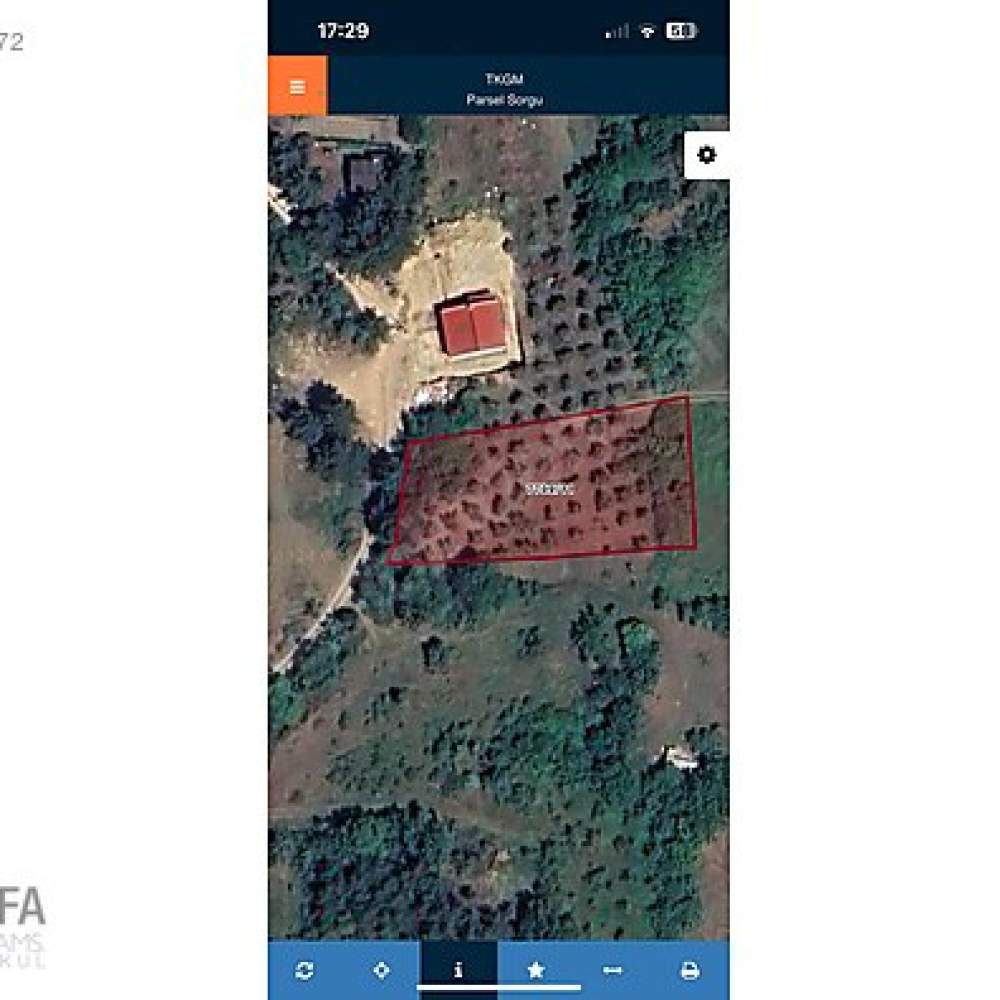Tap the refresh arrows icon in bottom bar
The image size is (1000, 1000).
pos(305,970)
